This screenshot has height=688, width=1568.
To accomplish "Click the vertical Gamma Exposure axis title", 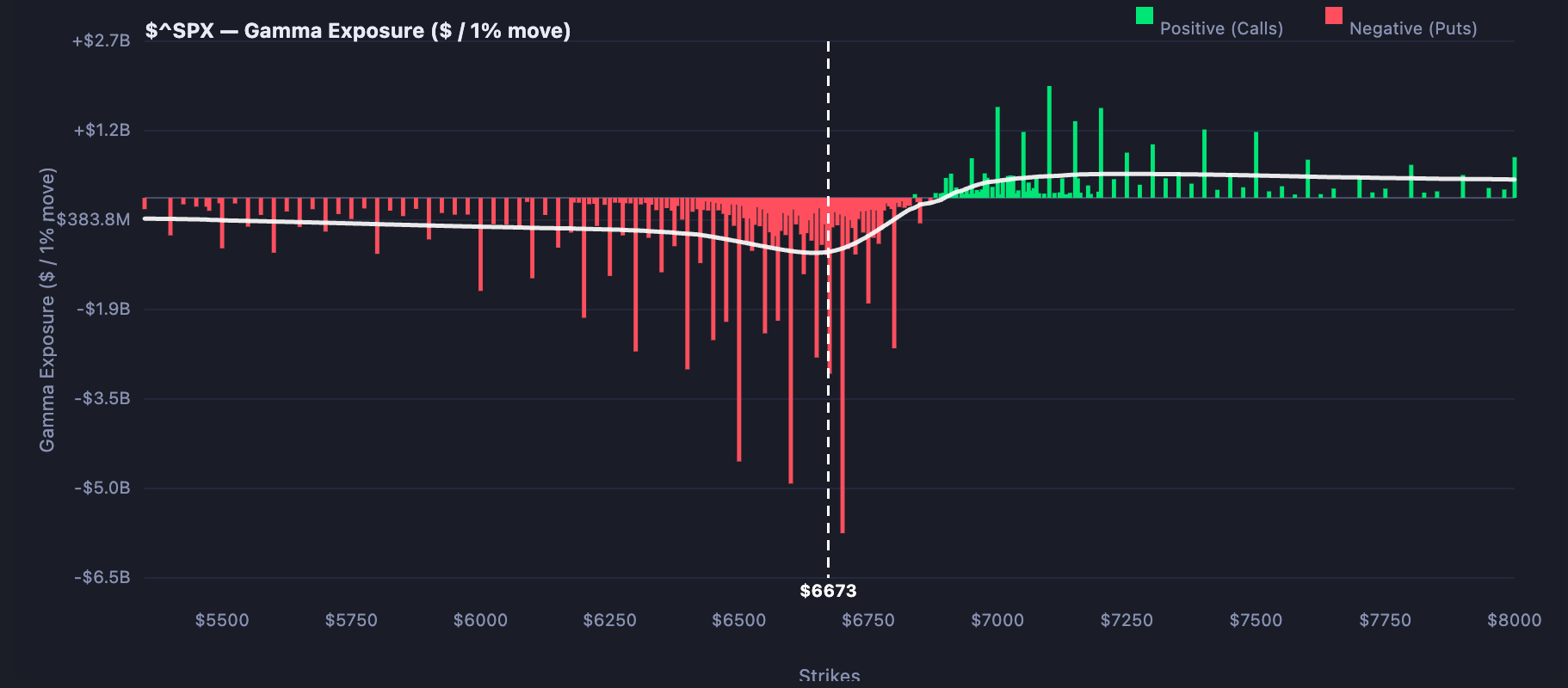I will [x=47, y=310].
